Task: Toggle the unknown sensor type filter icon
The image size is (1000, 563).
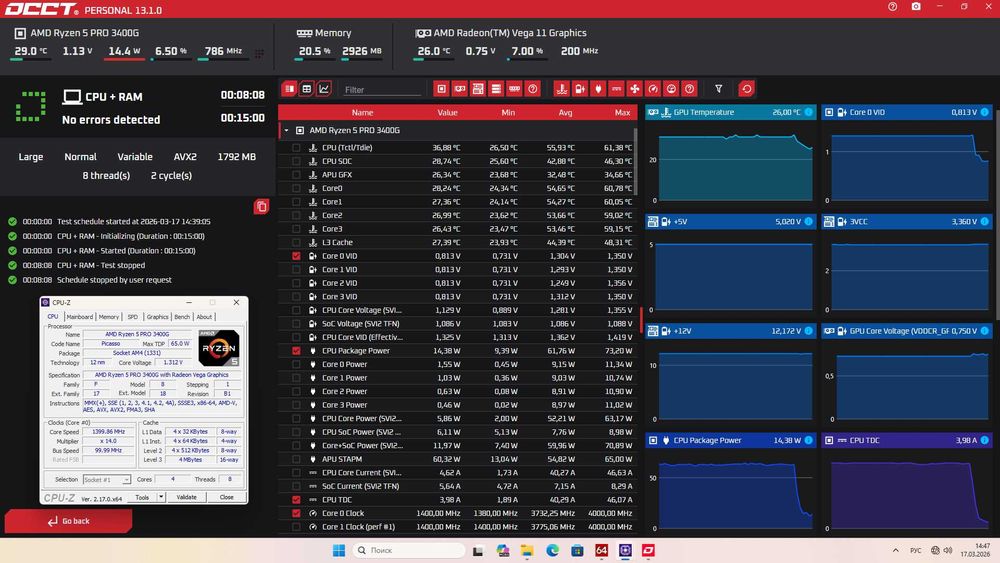Action: click(x=689, y=89)
